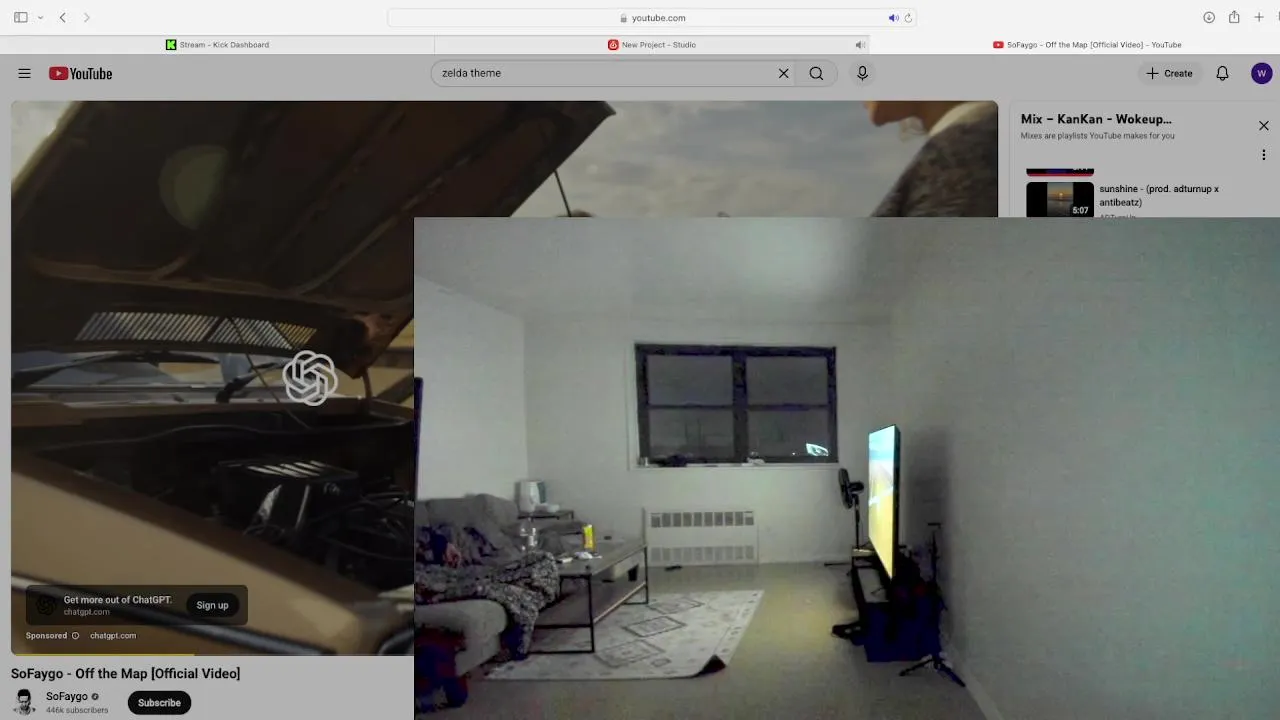This screenshot has height=720, width=1280.
Task: Close the Mix playlist panel
Action: [x=1263, y=126]
